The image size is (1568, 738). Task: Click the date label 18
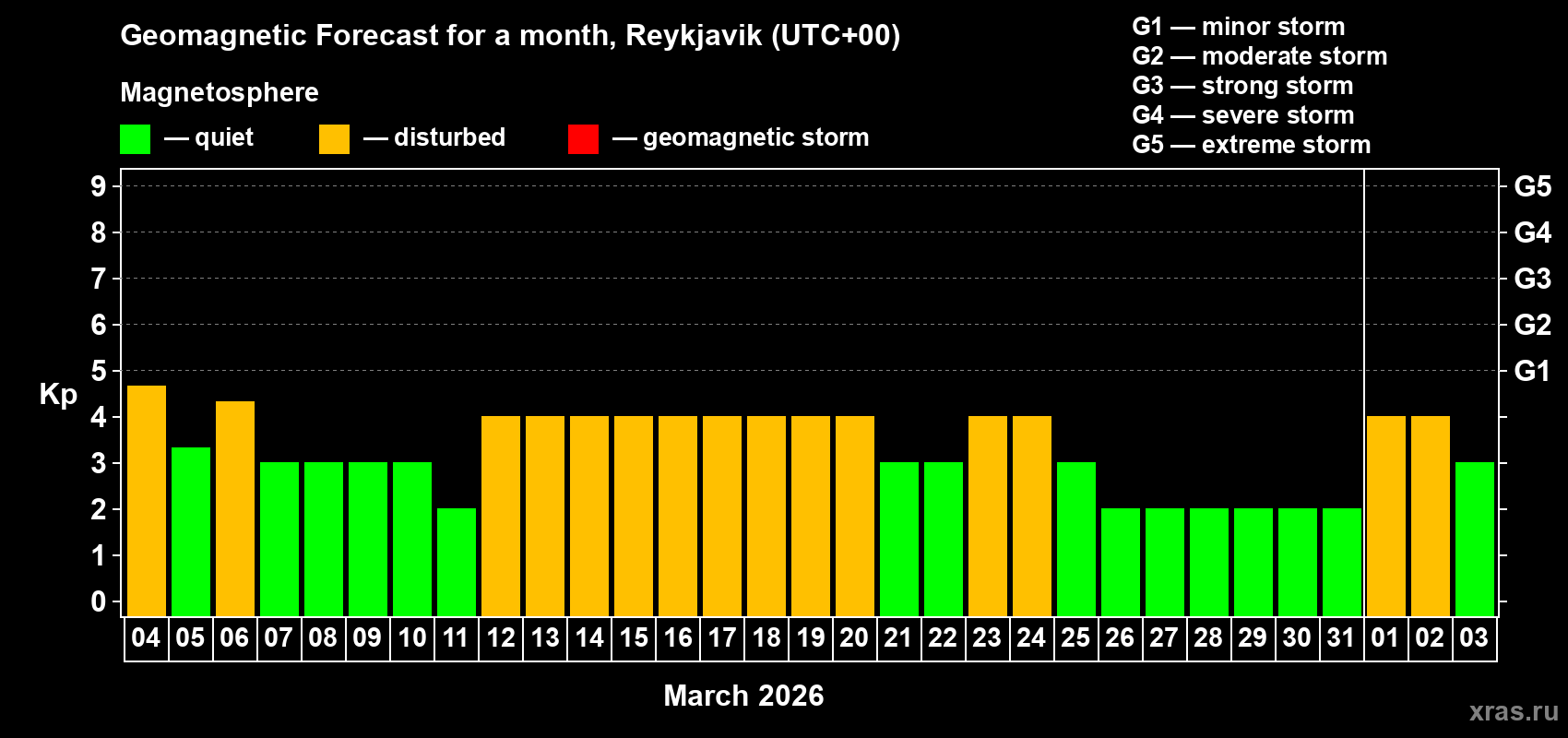tap(766, 638)
